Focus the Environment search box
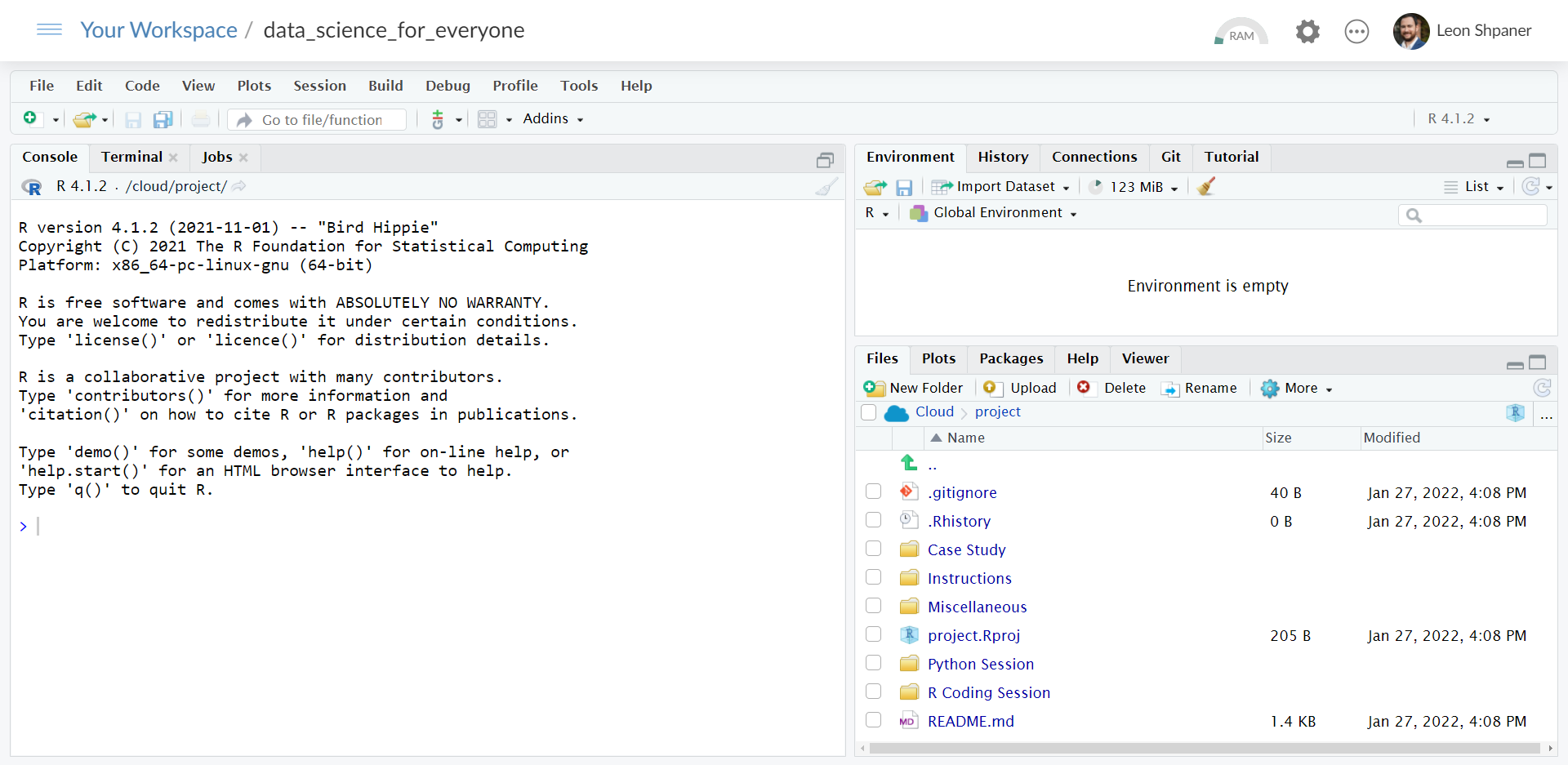Image resolution: width=1568 pixels, height=765 pixels. coord(1472,215)
